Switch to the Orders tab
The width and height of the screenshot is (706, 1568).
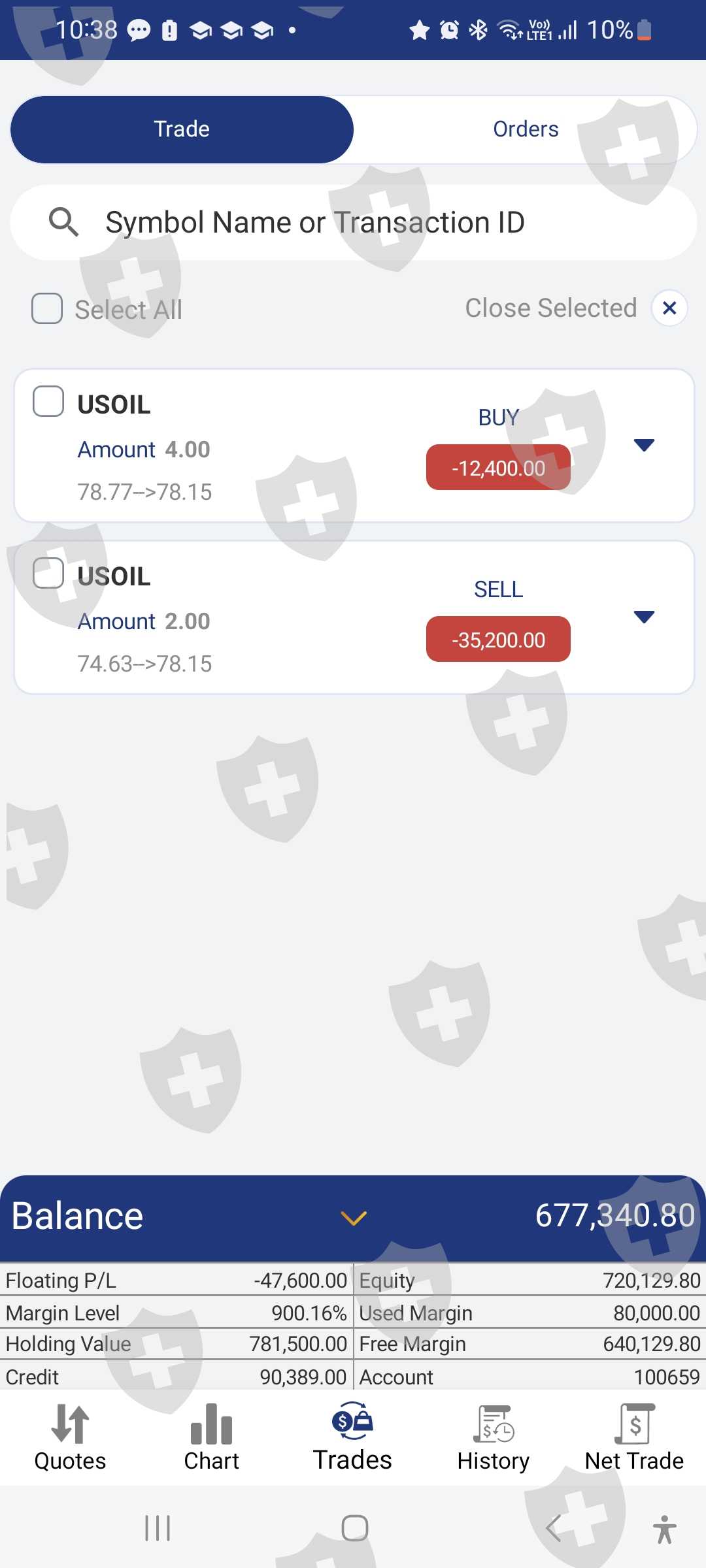pos(526,129)
